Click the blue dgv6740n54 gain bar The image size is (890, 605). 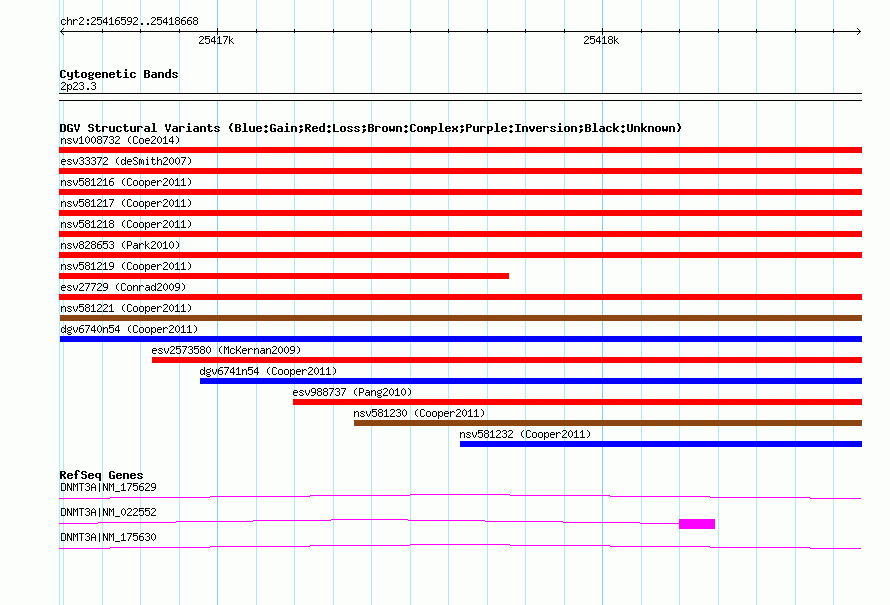460,339
